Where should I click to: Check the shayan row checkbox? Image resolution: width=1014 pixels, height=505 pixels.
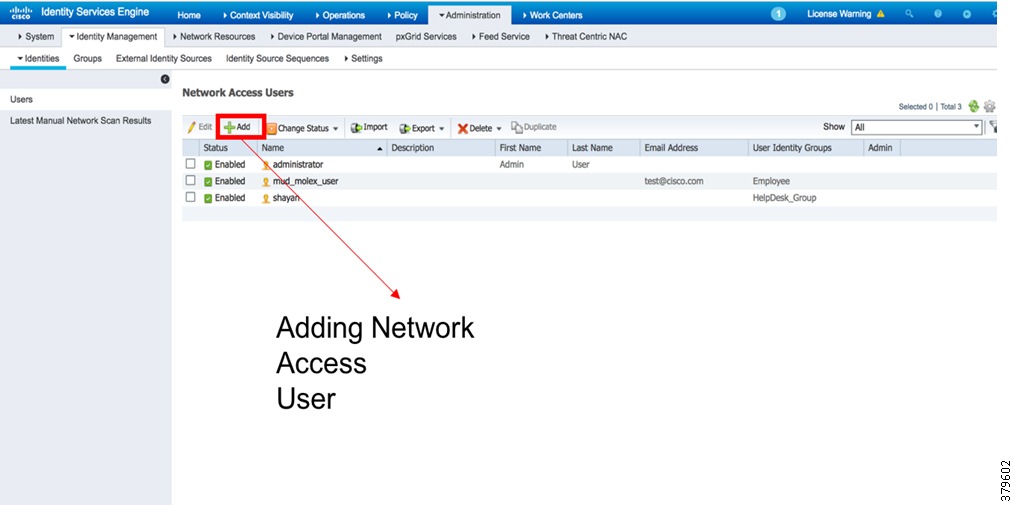click(190, 197)
